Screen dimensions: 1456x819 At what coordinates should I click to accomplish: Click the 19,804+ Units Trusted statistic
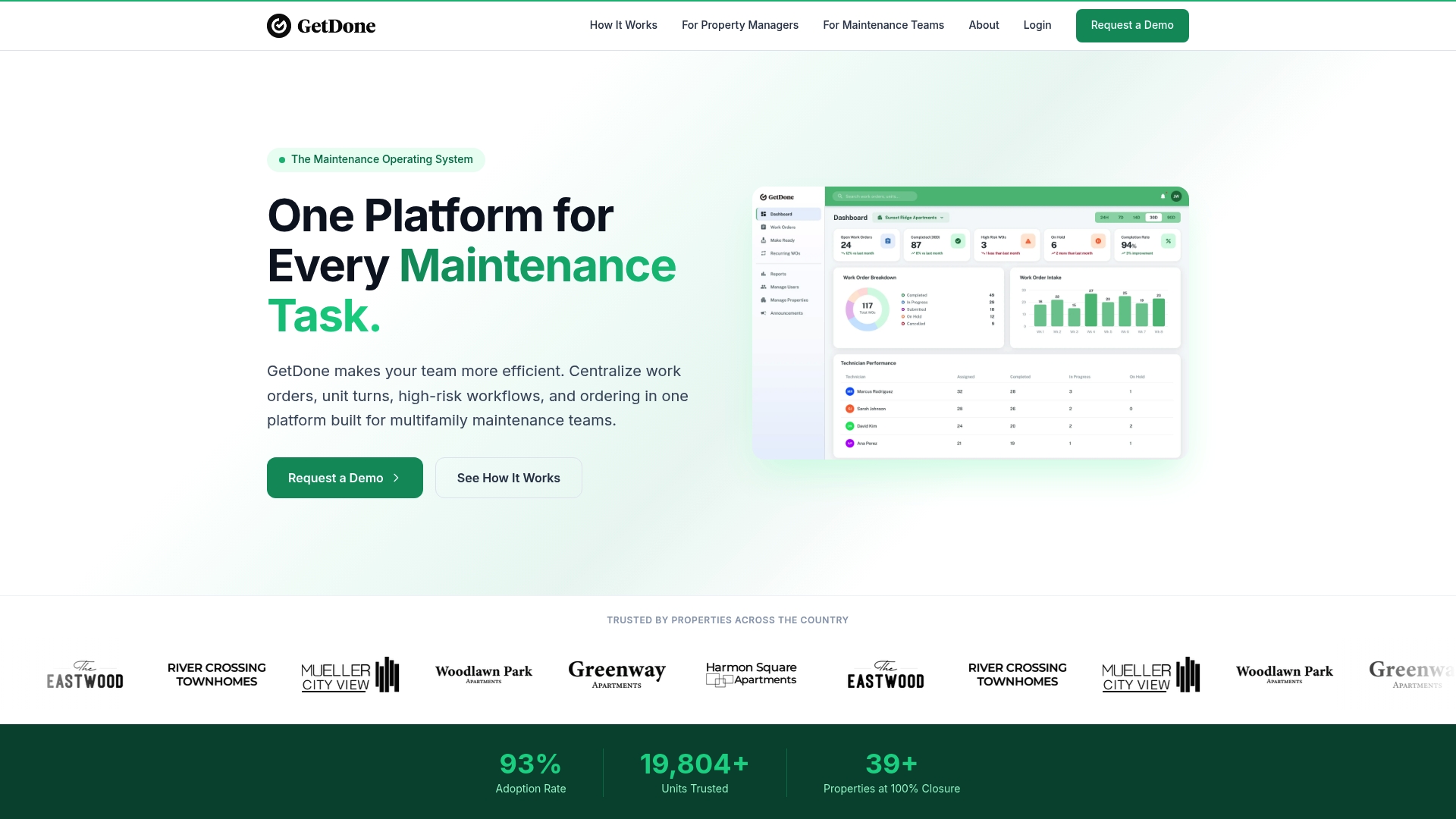click(695, 773)
